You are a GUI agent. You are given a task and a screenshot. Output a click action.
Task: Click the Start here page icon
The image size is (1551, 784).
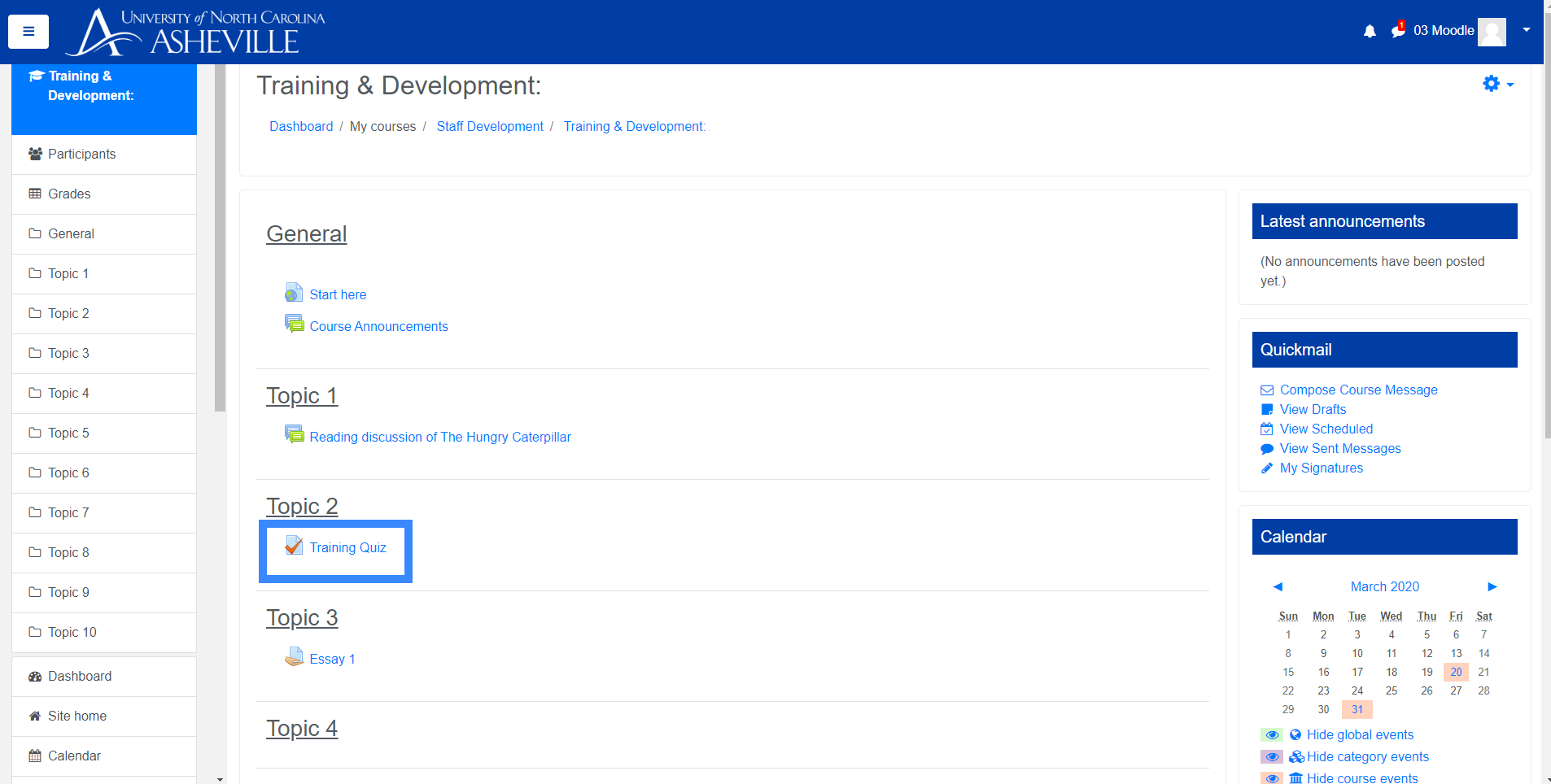(x=294, y=294)
